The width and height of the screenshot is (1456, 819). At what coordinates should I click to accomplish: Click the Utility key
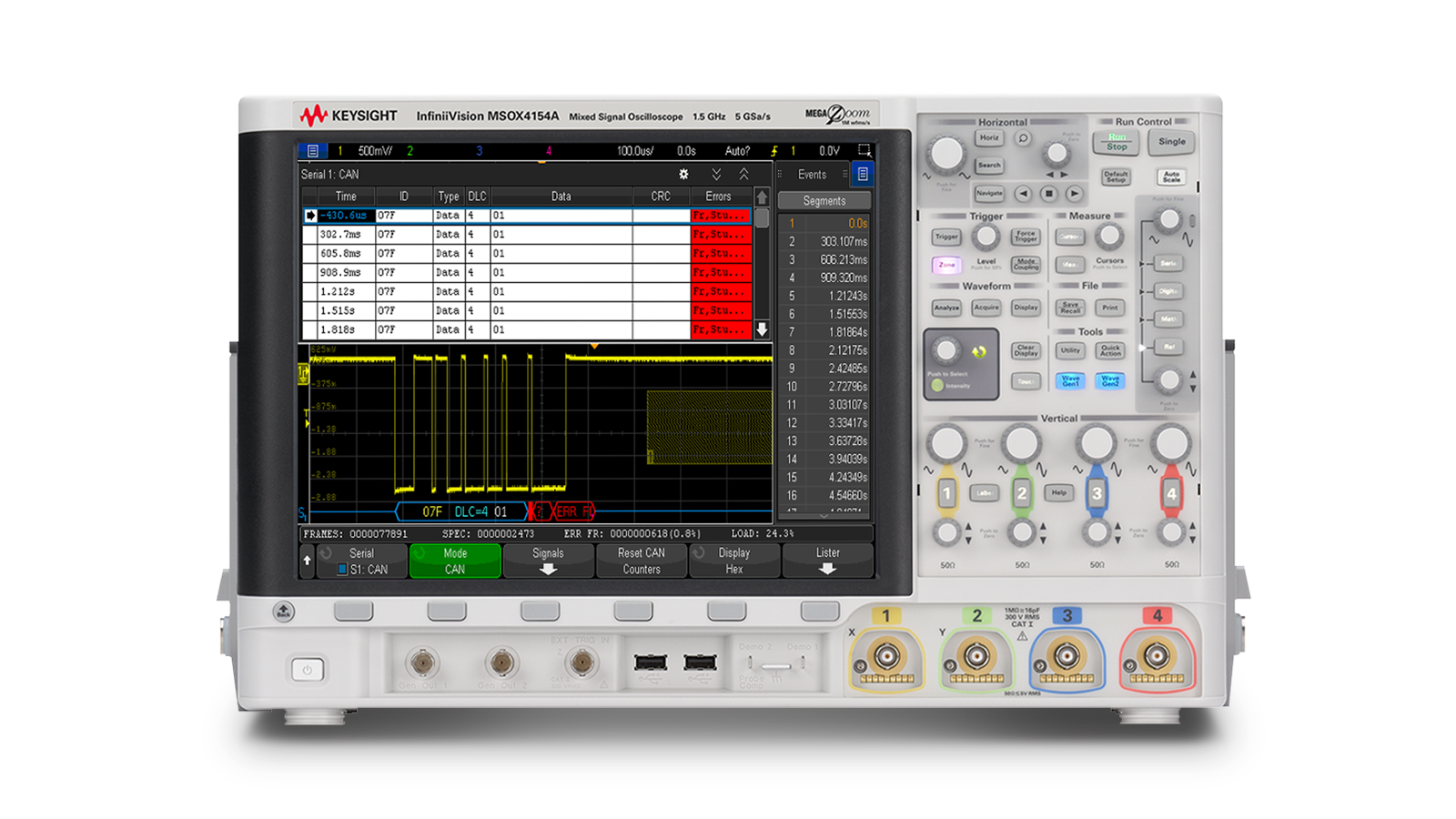tap(1070, 350)
